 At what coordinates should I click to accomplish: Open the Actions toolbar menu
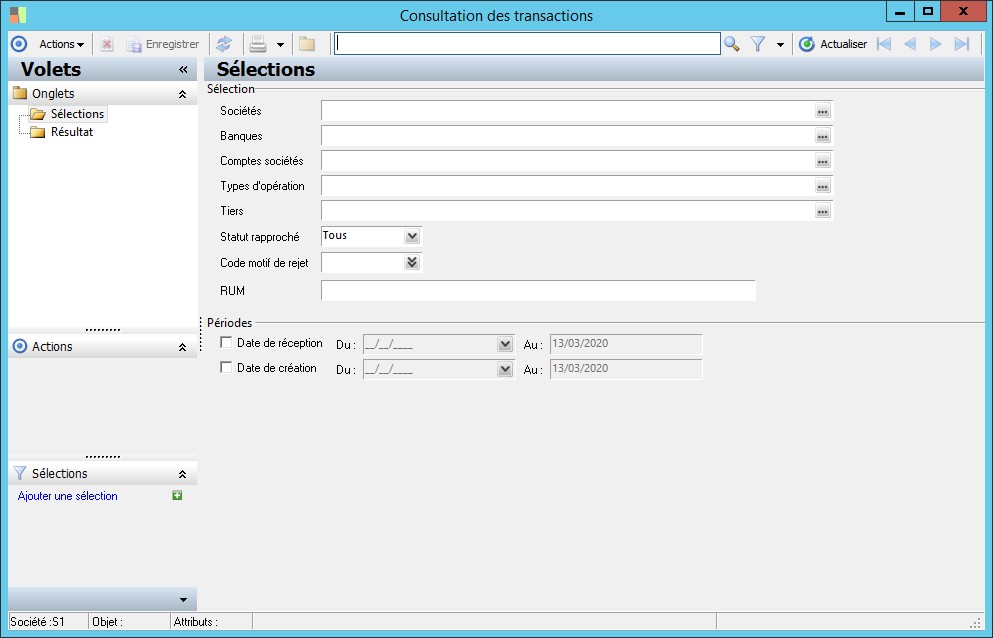(61, 44)
